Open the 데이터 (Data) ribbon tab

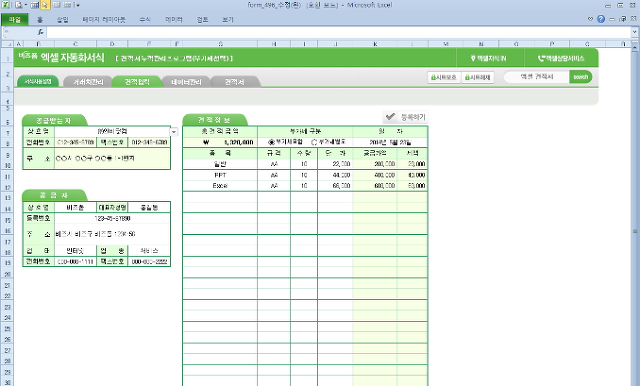173,19
